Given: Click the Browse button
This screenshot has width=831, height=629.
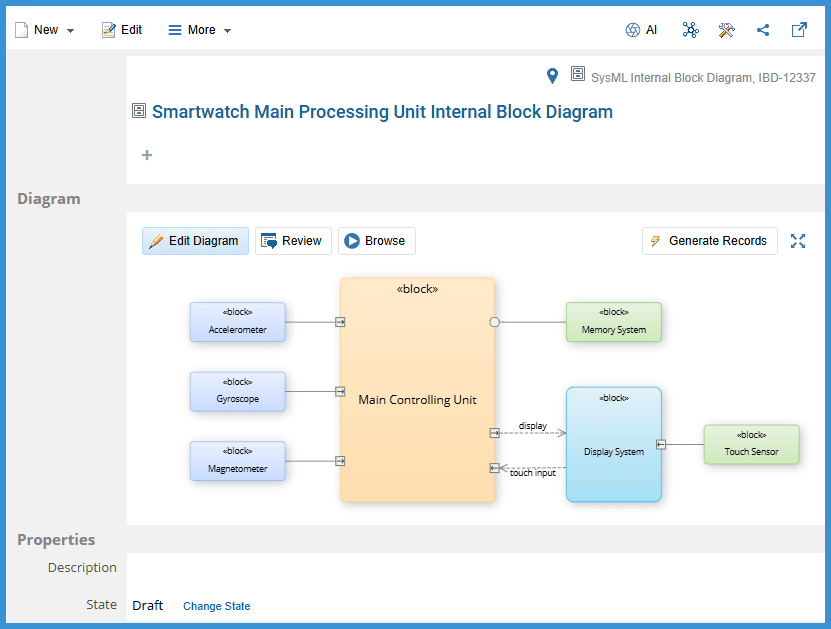Looking at the screenshot, I should coord(376,241).
